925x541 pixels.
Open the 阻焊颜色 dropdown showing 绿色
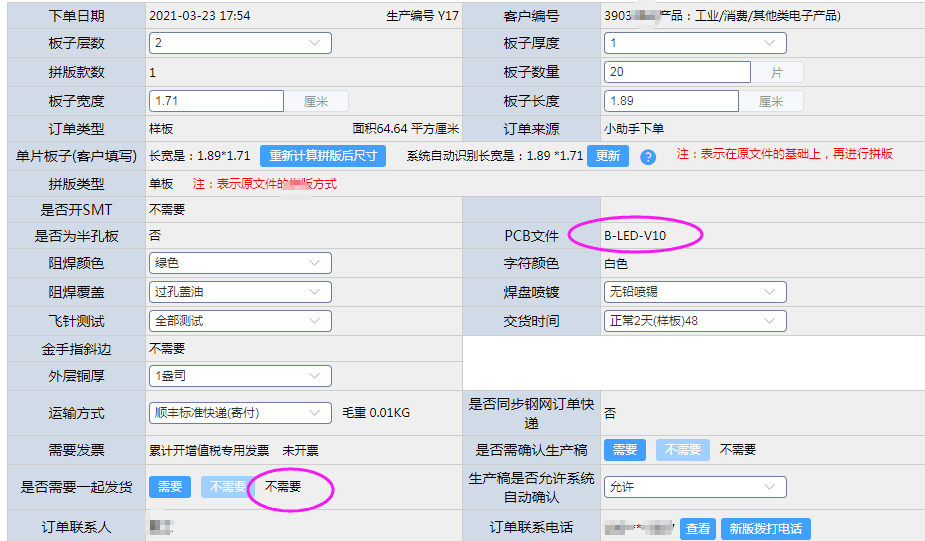point(240,263)
